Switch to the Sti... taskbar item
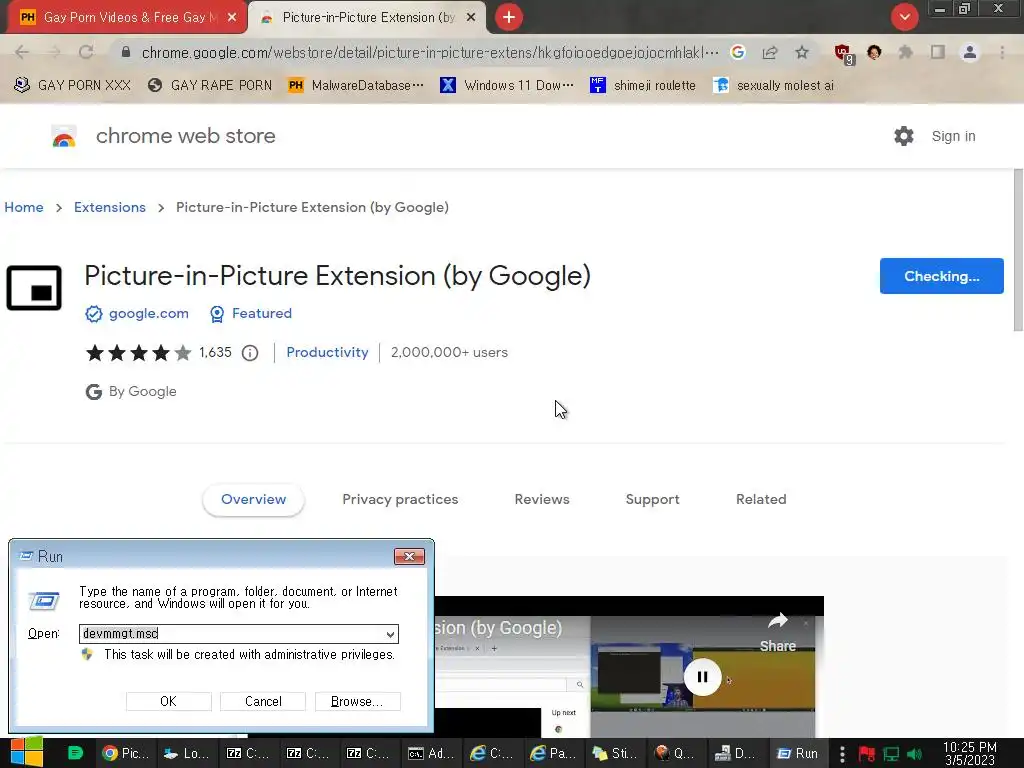Image resolution: width=1024 pixels, height=768 pixels. click(614, 754)
